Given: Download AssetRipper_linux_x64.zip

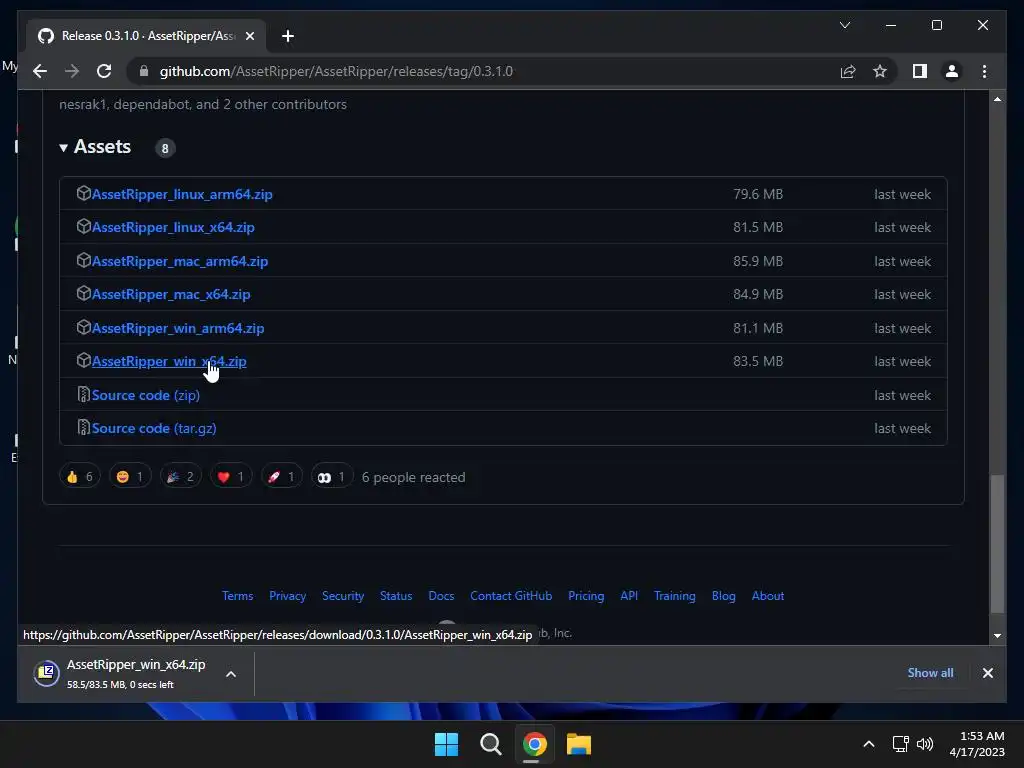Looking at the screenshot, I should [x=173, y=227].
